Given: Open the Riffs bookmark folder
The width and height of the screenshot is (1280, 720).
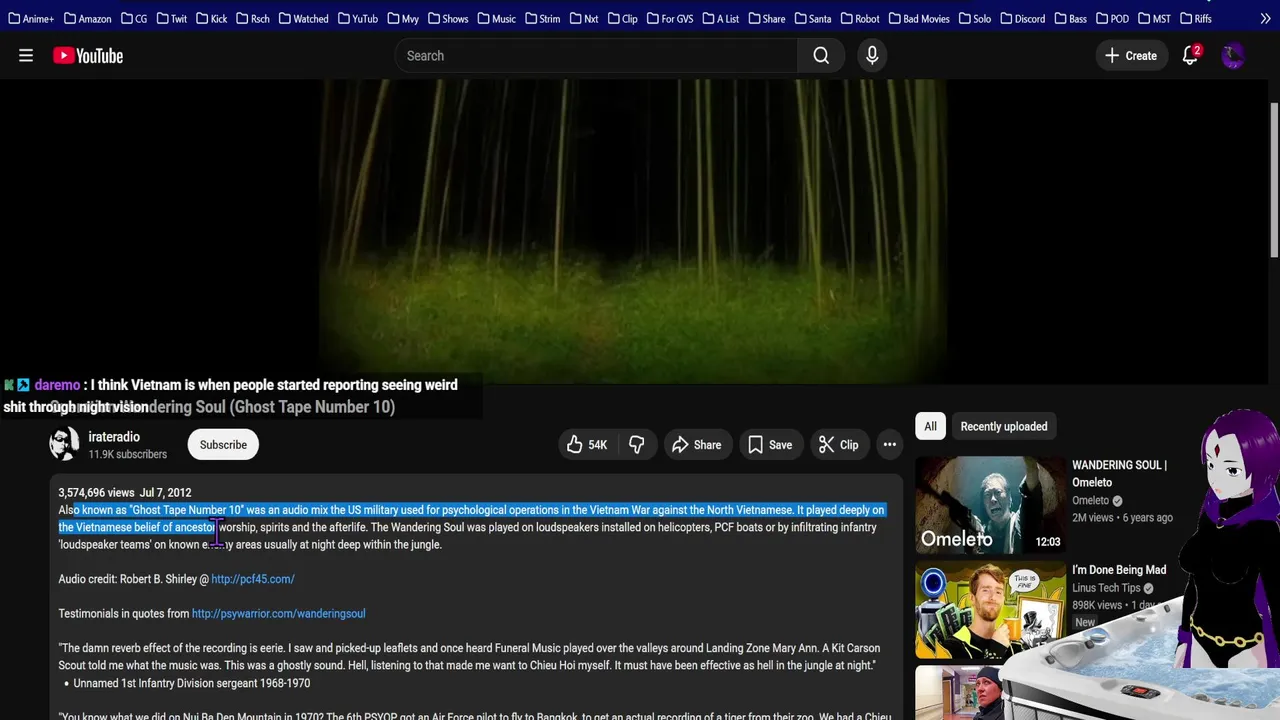Looking at the screenshot, I should pyautogui.click(x=1196, y=18).
